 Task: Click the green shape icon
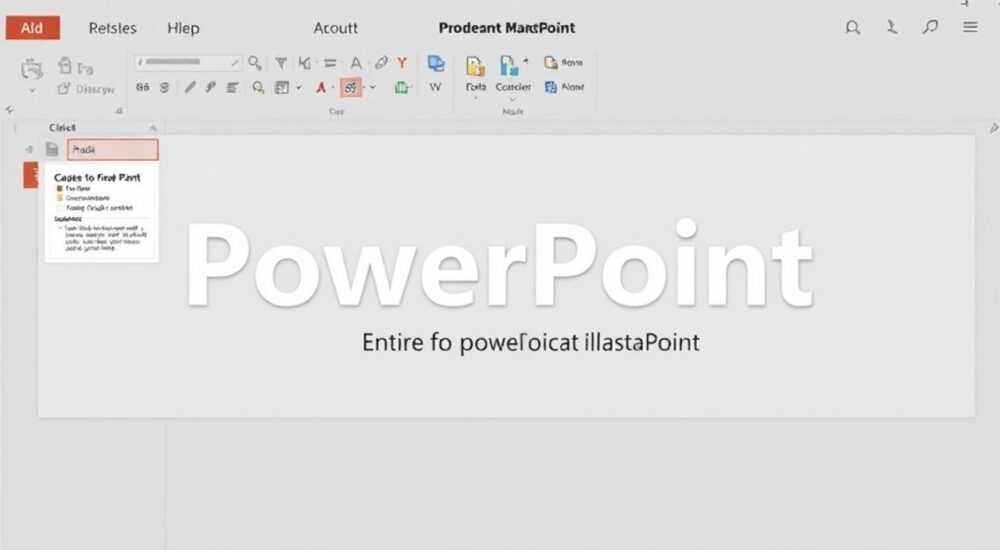(402, 87)
